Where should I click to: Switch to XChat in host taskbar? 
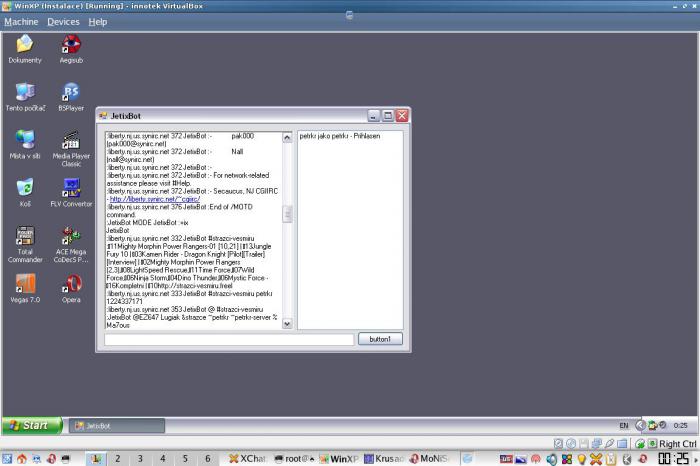click(x=248, y=458)
